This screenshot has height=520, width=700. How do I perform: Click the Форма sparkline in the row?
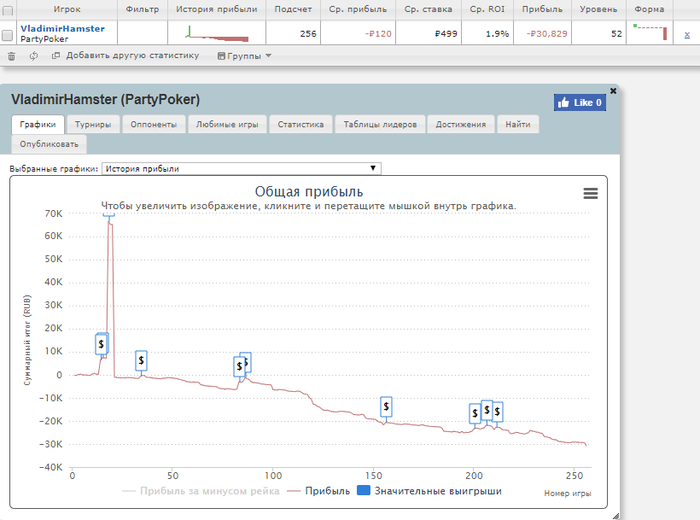[x=650, y=32]
